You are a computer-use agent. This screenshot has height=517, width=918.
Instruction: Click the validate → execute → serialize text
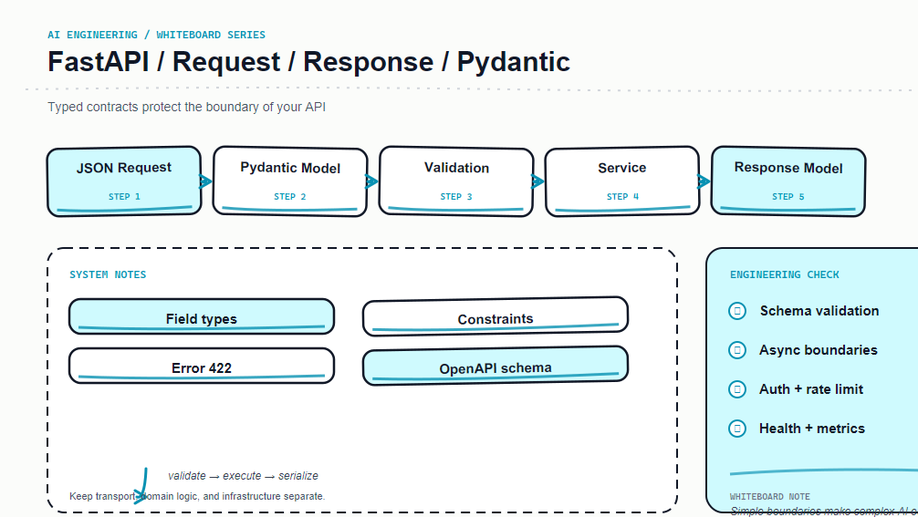tap(243, 476)
